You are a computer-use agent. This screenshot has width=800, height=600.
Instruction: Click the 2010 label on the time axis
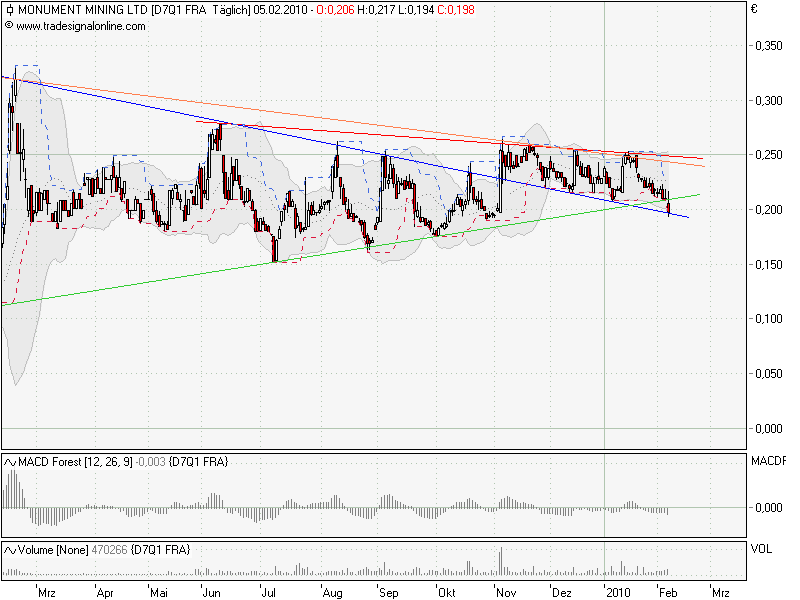(x=621, y=591)
